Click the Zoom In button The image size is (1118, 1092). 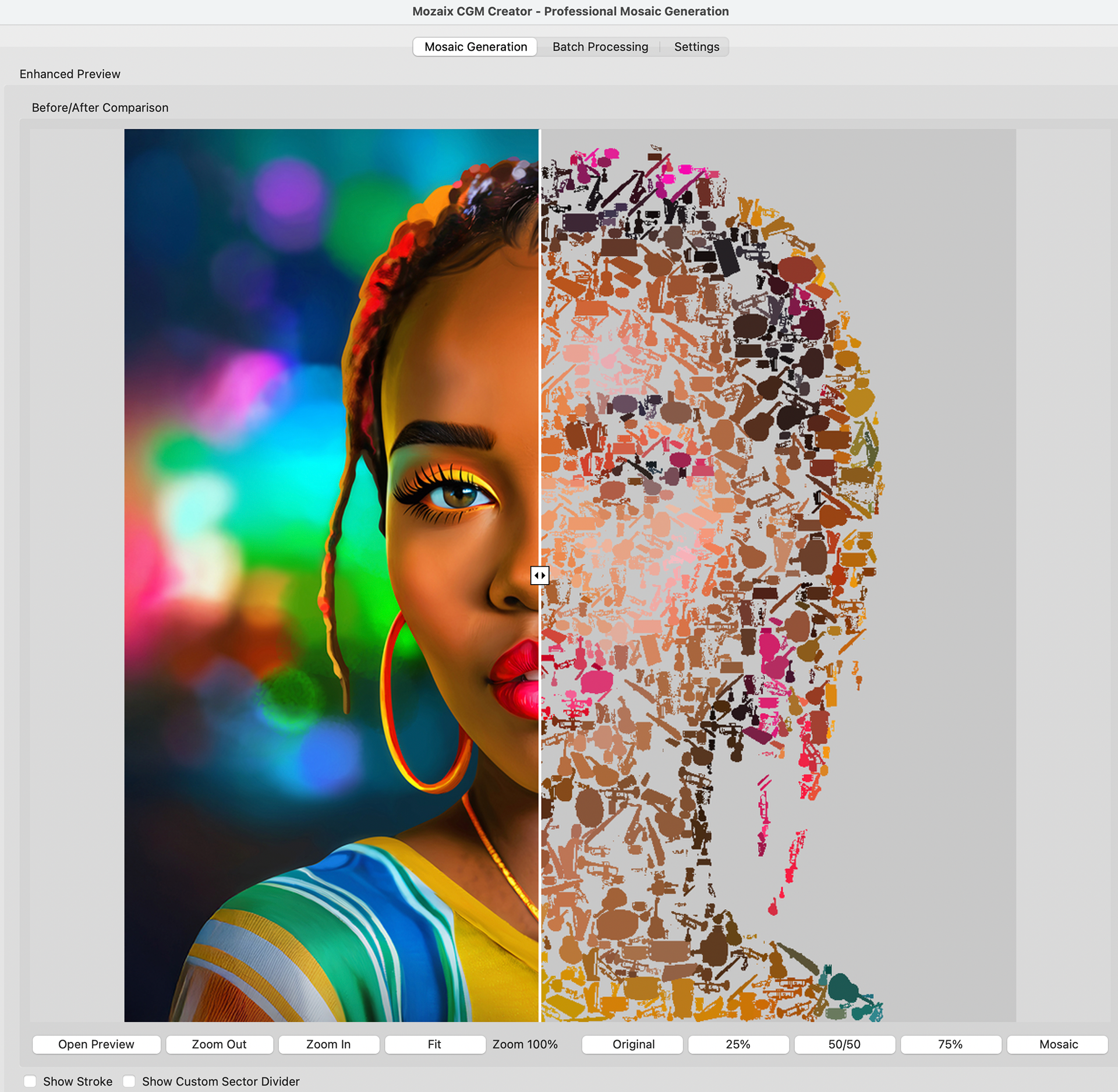pos(328,1044)
